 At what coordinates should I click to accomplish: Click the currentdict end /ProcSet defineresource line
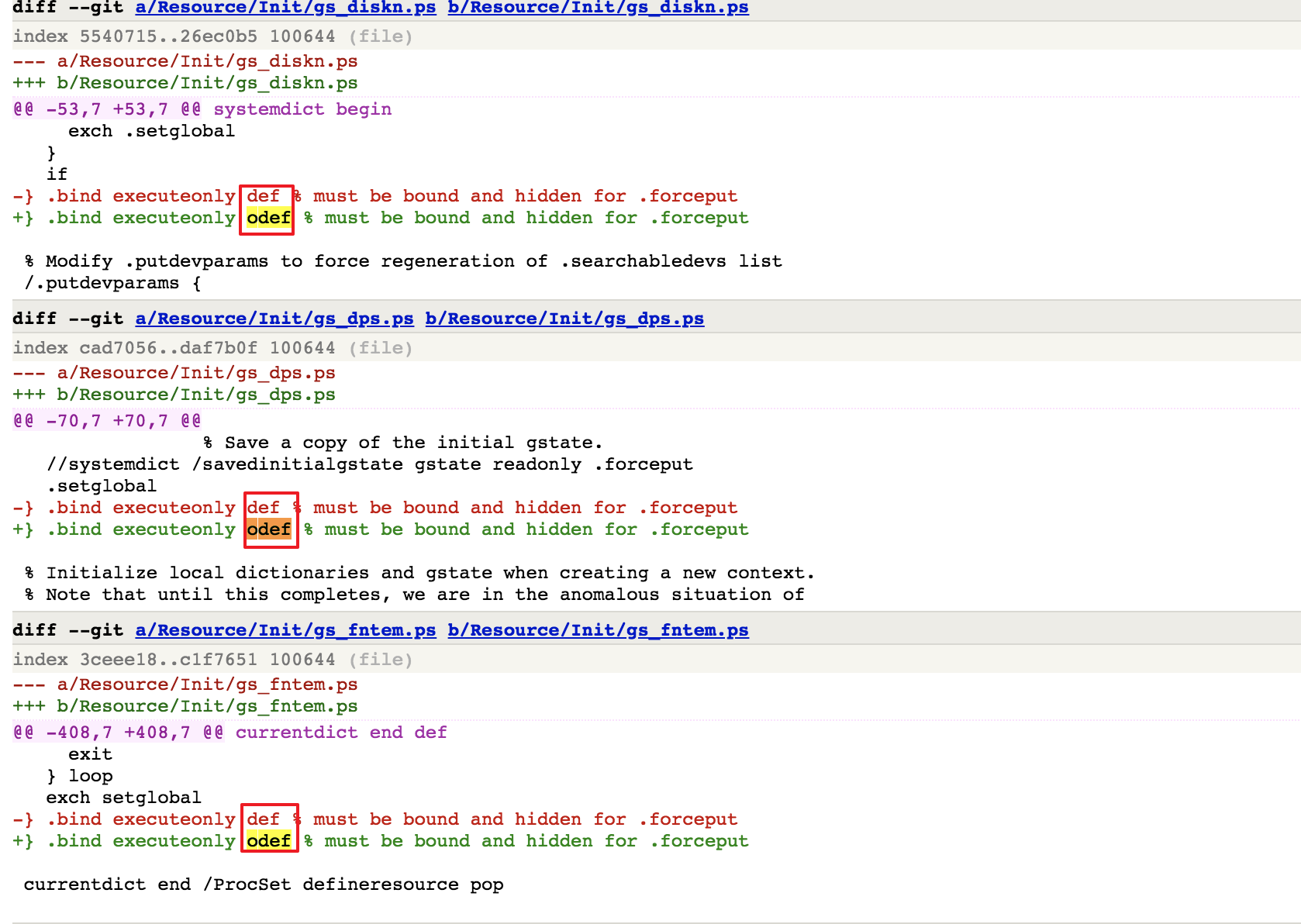click(x=264, y=884)
